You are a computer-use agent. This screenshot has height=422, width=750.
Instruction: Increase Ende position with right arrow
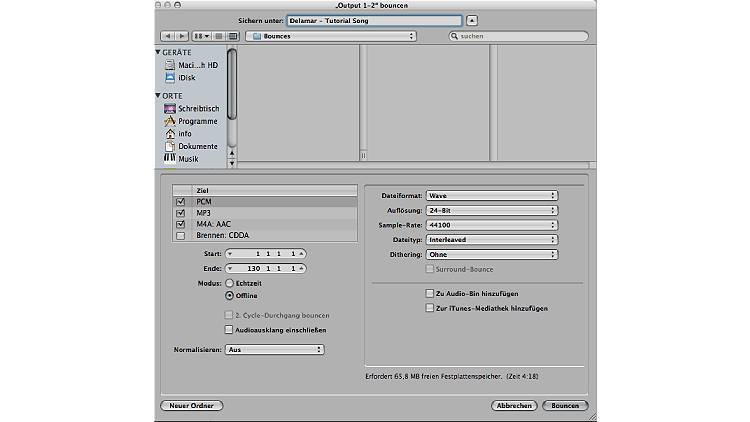tap(301, 269)
